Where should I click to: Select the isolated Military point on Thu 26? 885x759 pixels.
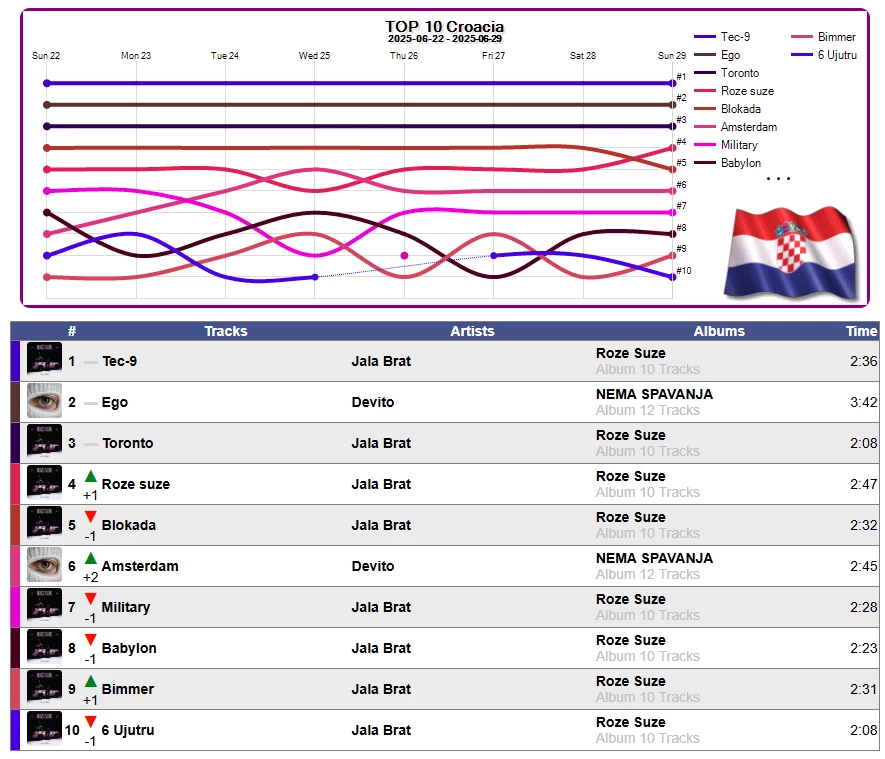click(404, 256)
